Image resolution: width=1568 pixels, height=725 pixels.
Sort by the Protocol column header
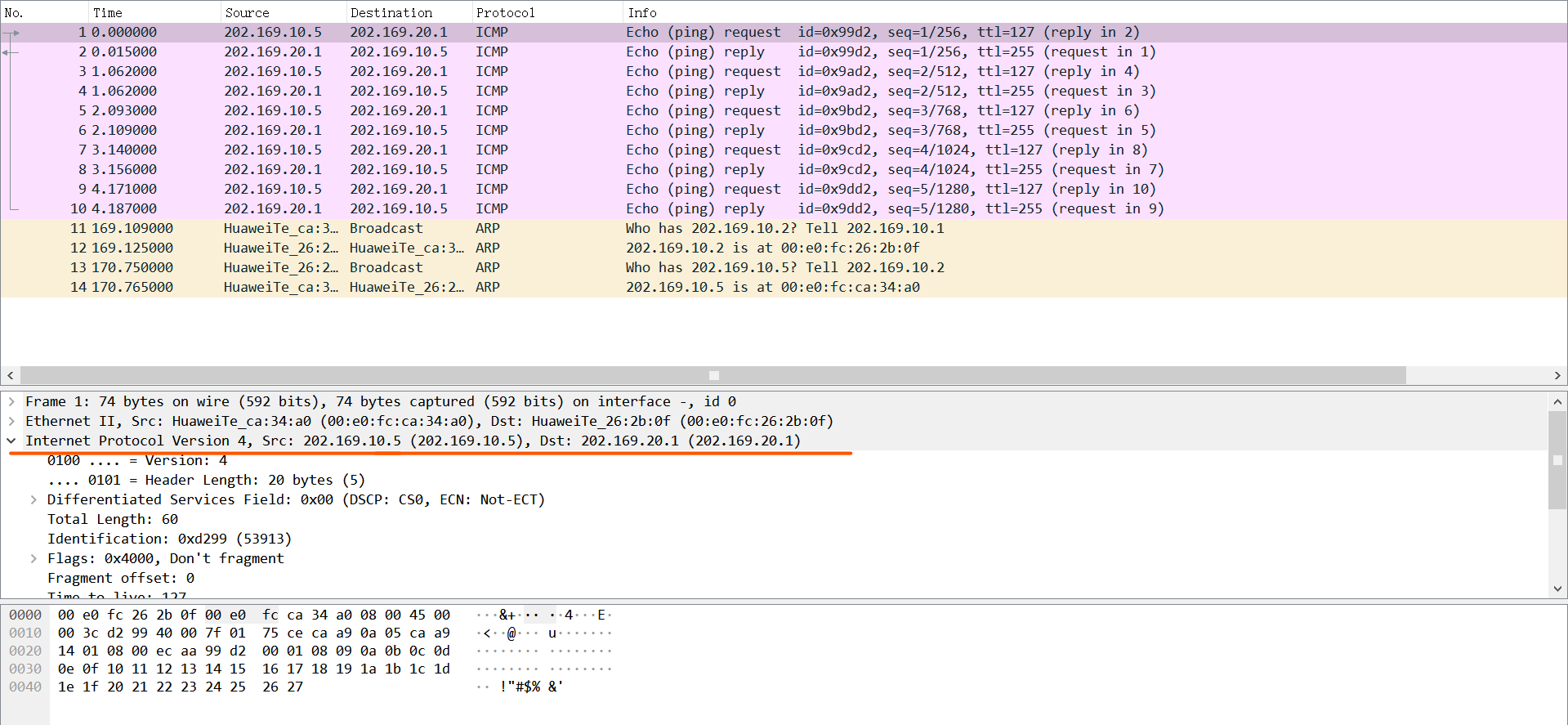click(547, 12)
